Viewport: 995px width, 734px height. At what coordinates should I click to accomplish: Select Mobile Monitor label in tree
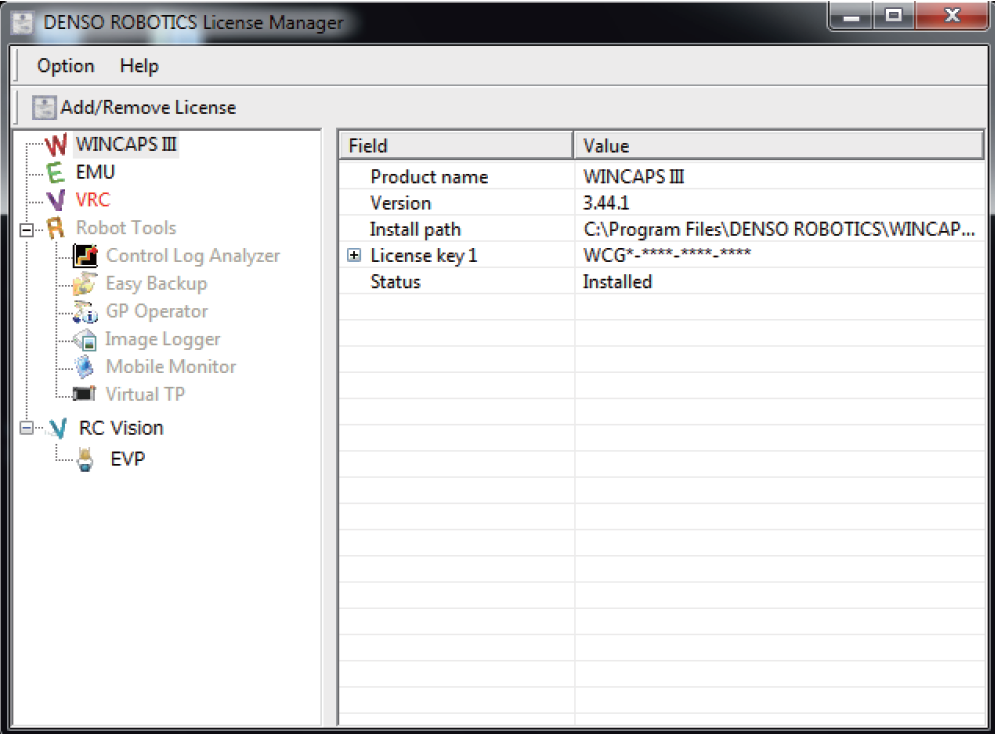click(x=171, y=367)
